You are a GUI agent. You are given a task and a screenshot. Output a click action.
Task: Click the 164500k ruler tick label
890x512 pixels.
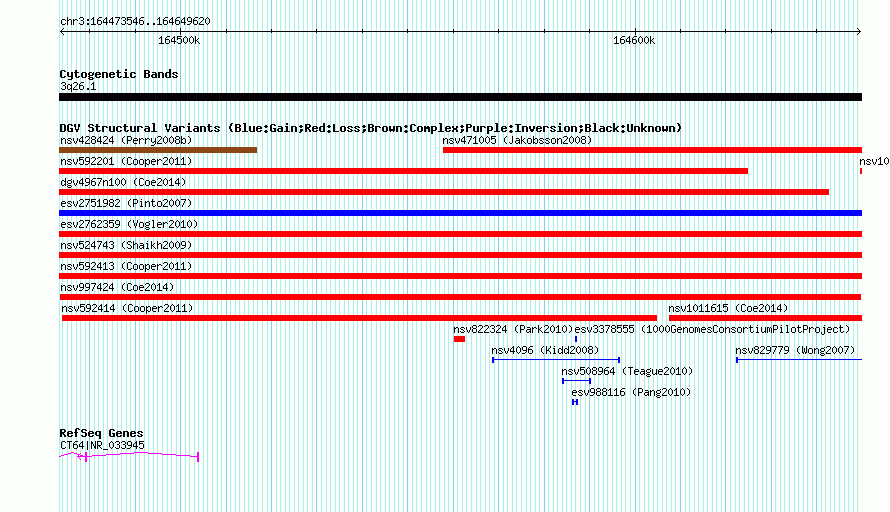179,40
